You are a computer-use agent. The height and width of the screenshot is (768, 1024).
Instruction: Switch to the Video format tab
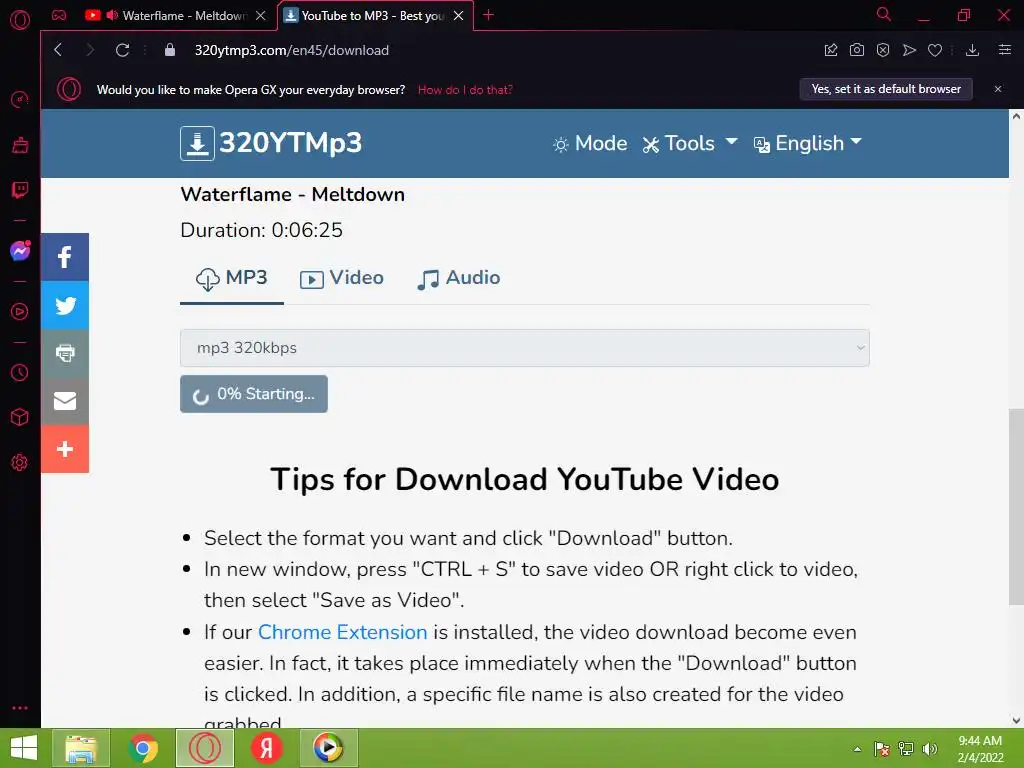[x=342, y=278]
